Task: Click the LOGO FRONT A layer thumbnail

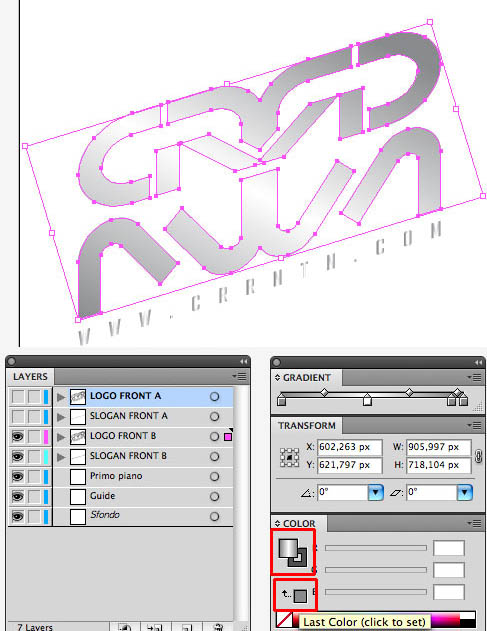Action: click(78, 397)
